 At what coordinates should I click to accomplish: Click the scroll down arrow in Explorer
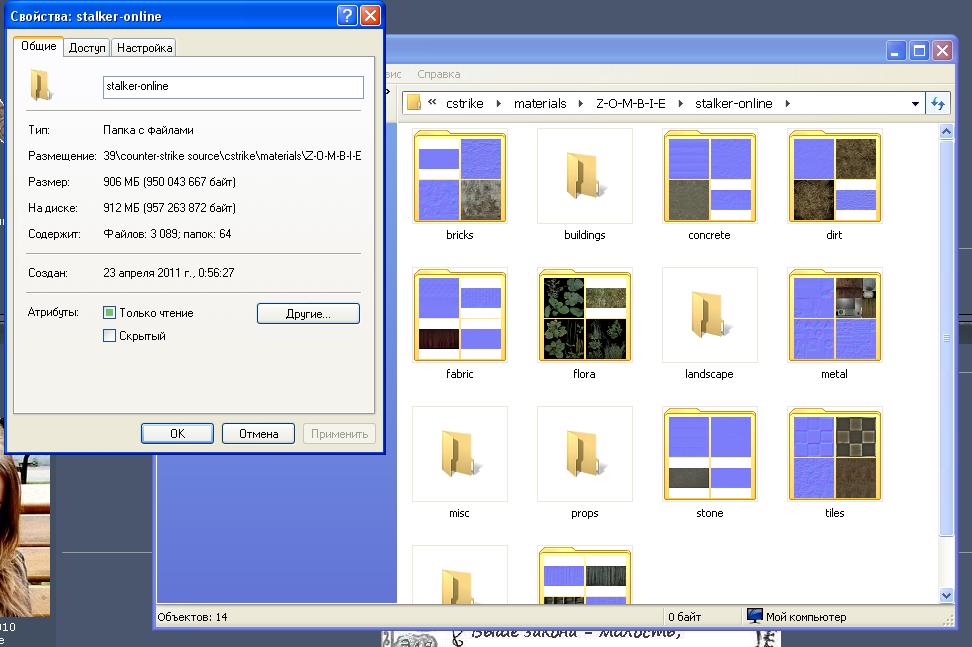point(946,596)
